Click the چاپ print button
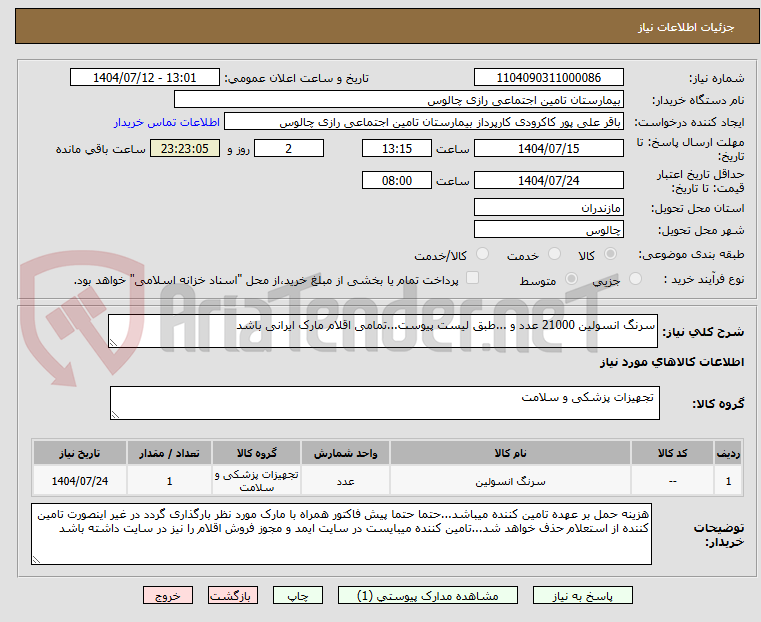Viewport: 761px width, 622px height. coord(298,595)
